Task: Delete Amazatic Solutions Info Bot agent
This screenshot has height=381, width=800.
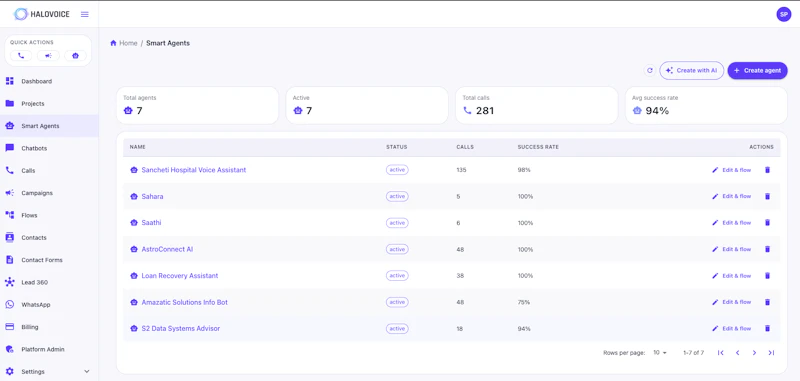Action: pos(767,302)
